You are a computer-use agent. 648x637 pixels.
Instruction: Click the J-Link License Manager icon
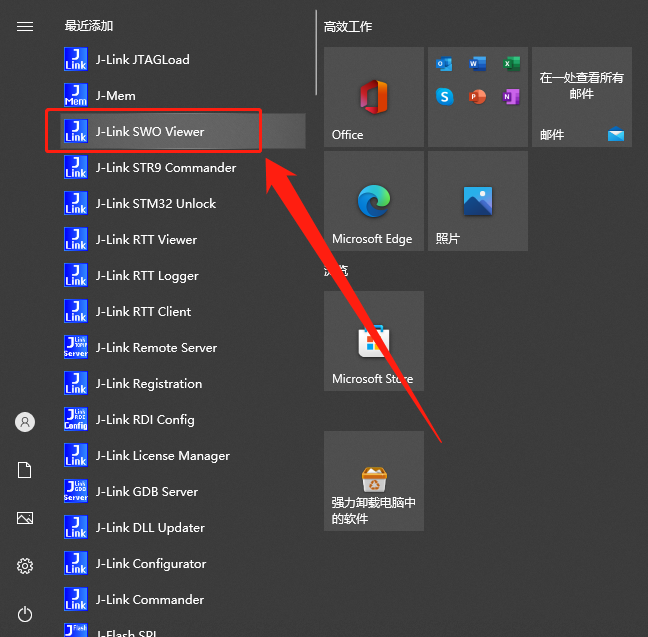coord(76,455)
